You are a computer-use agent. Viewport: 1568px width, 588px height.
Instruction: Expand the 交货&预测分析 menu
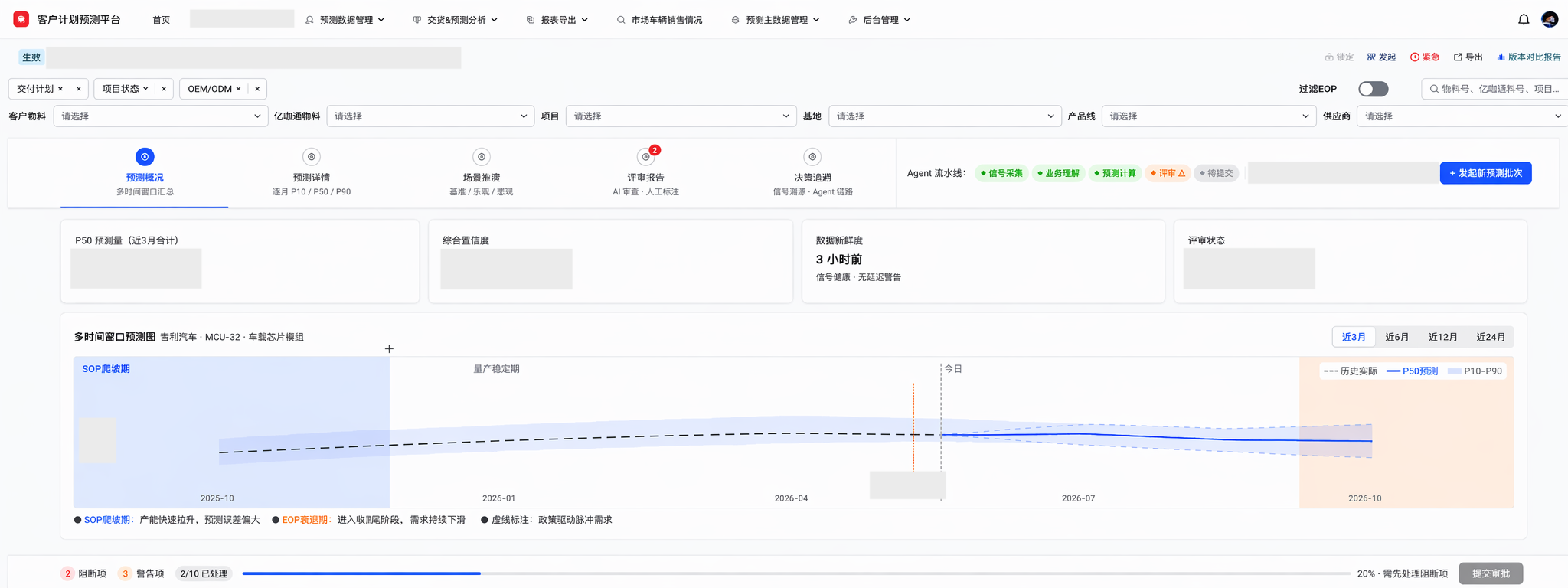click(456, 20)
